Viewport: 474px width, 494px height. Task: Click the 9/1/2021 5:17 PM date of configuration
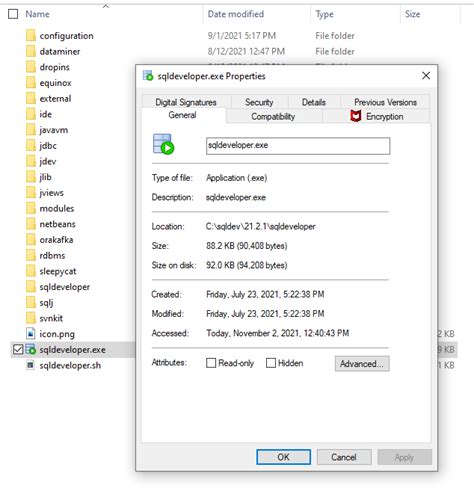[x=242, y=36]
